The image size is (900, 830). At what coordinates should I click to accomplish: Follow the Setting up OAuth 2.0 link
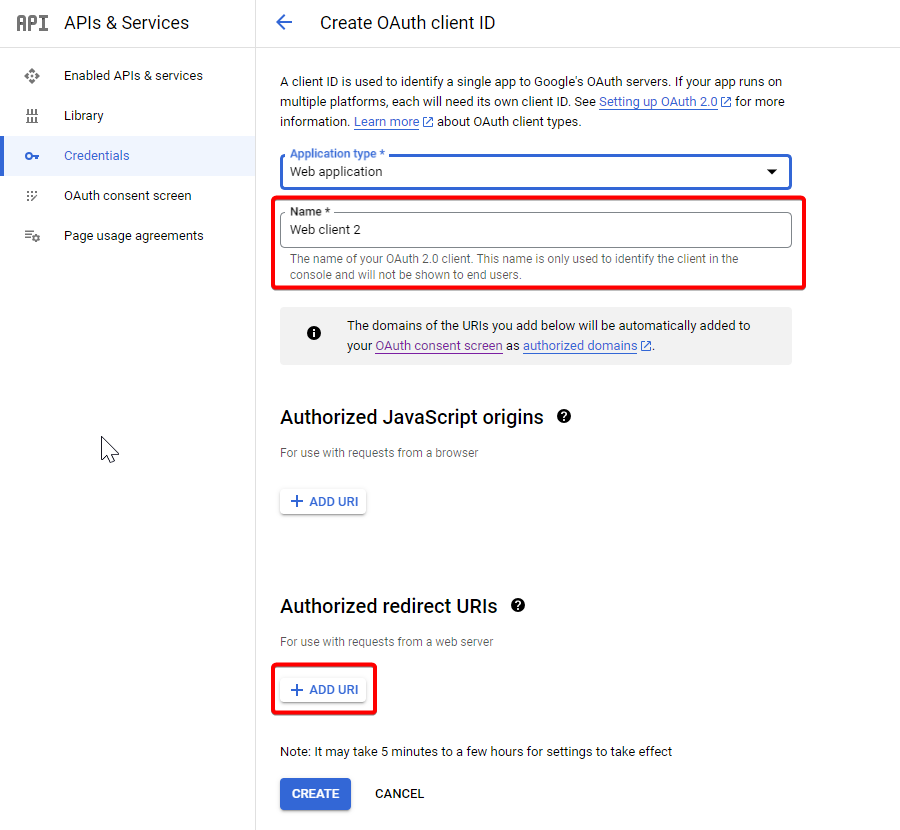[658, 102]
